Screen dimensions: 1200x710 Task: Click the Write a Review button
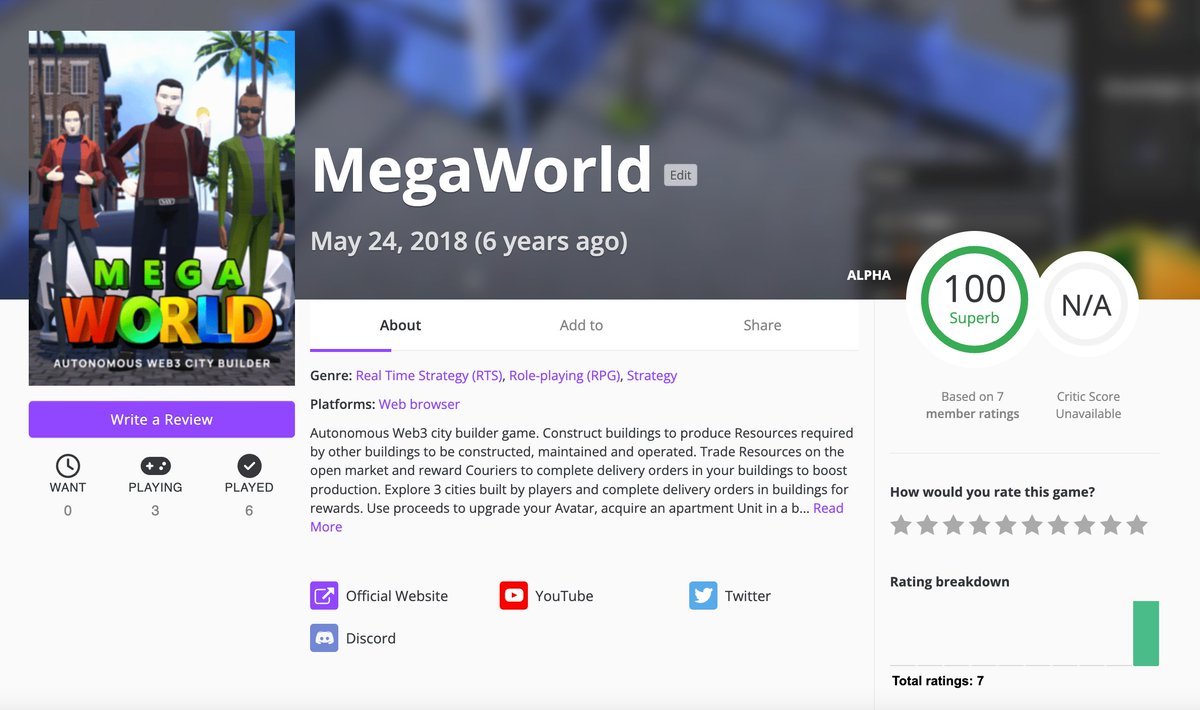pos(161,419)
